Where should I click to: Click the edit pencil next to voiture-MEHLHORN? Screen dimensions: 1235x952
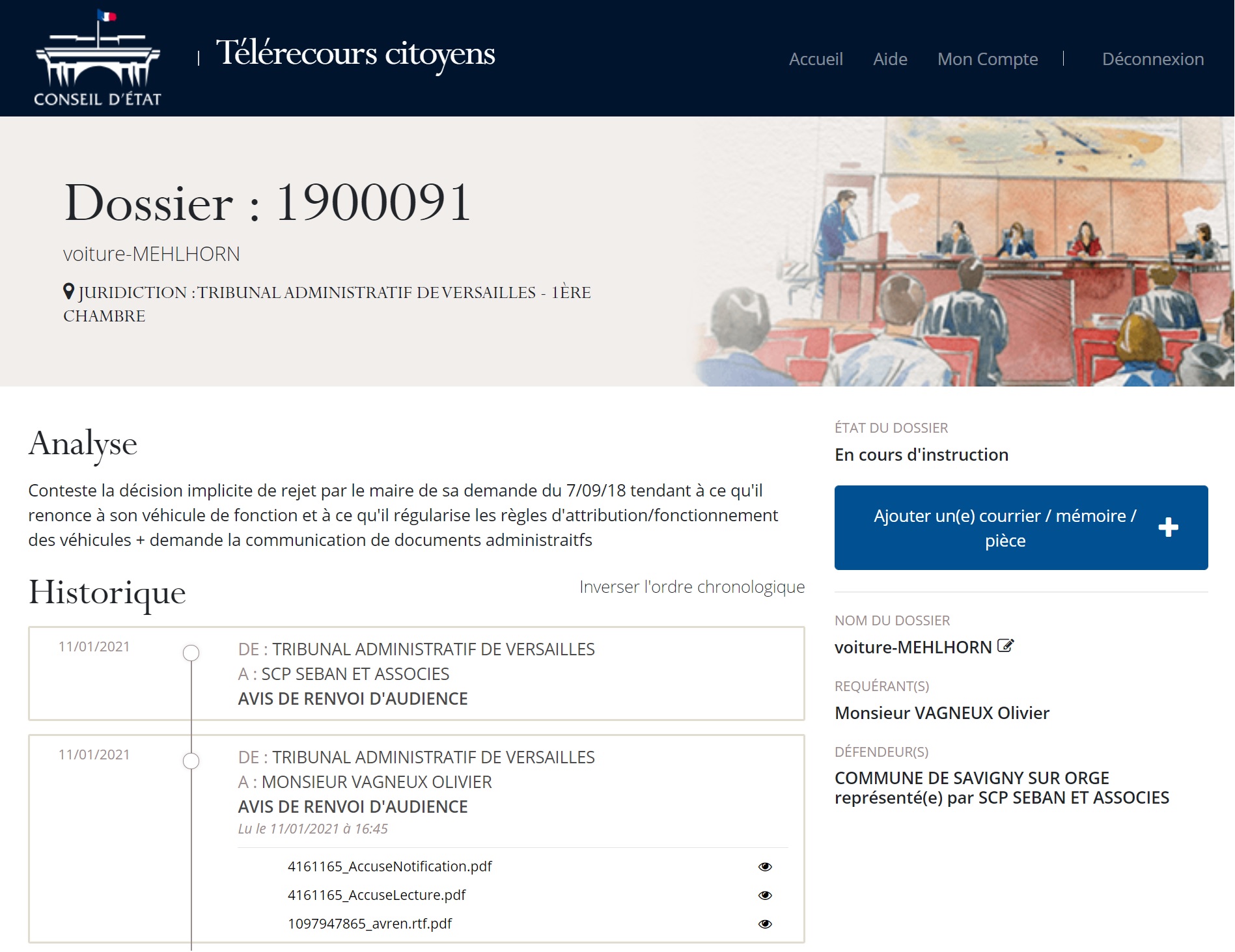[1005, 646]
